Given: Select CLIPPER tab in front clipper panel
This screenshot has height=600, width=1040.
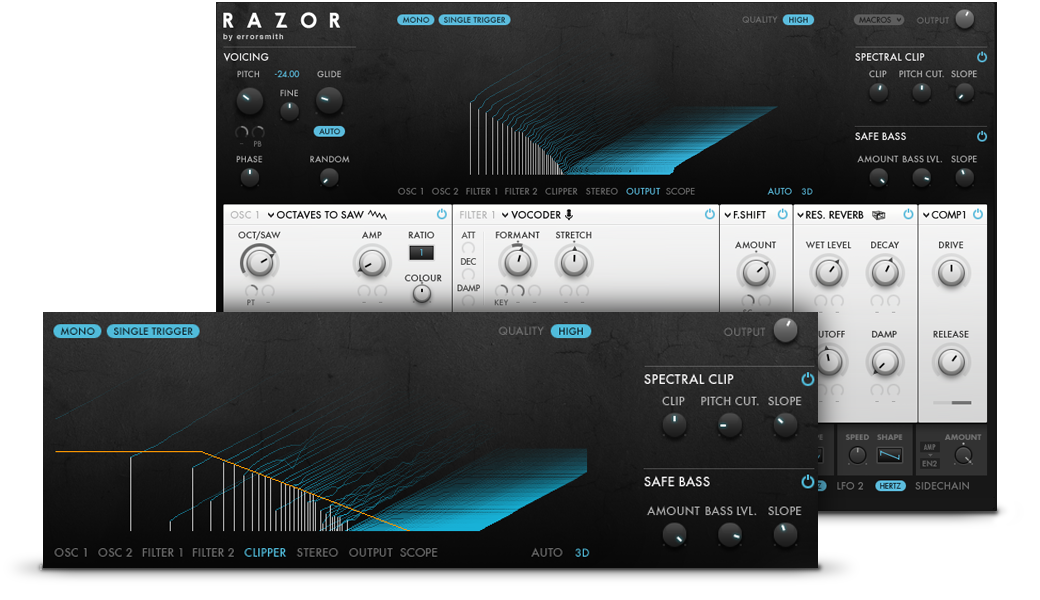Looking at the screenshot, I should pos(265,552).
